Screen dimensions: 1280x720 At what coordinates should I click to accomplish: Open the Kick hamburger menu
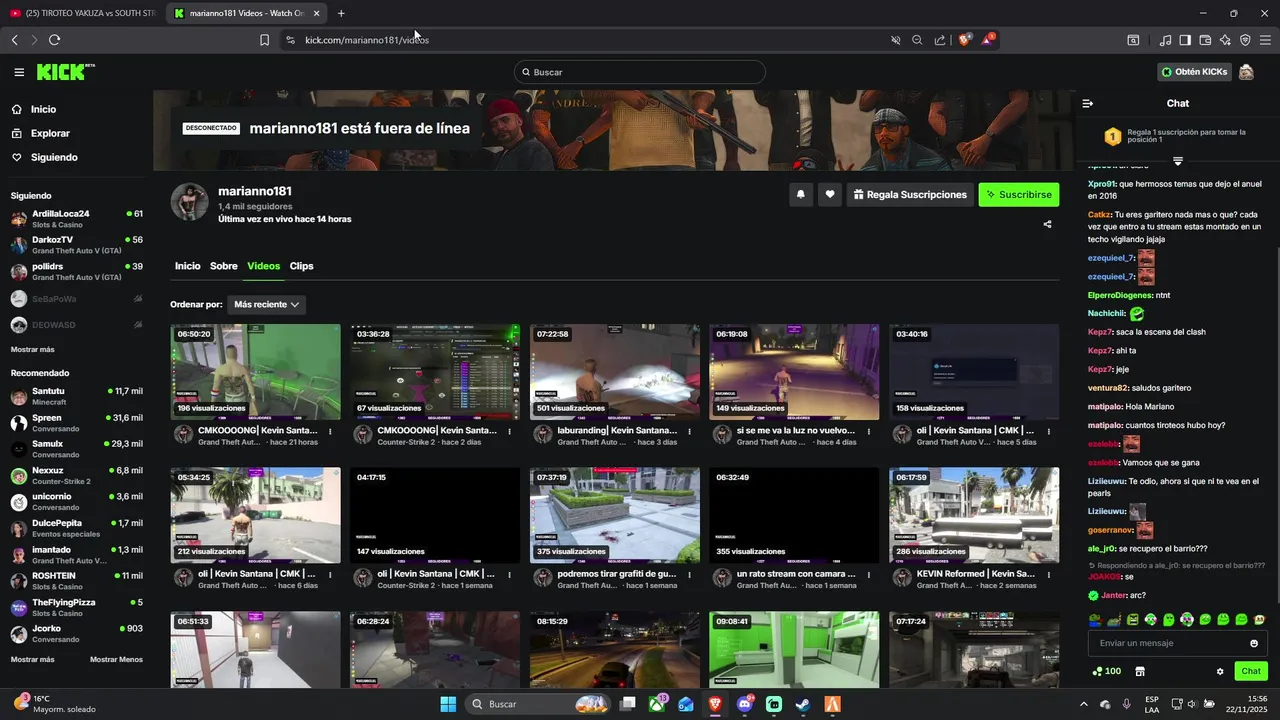point(19,72)
